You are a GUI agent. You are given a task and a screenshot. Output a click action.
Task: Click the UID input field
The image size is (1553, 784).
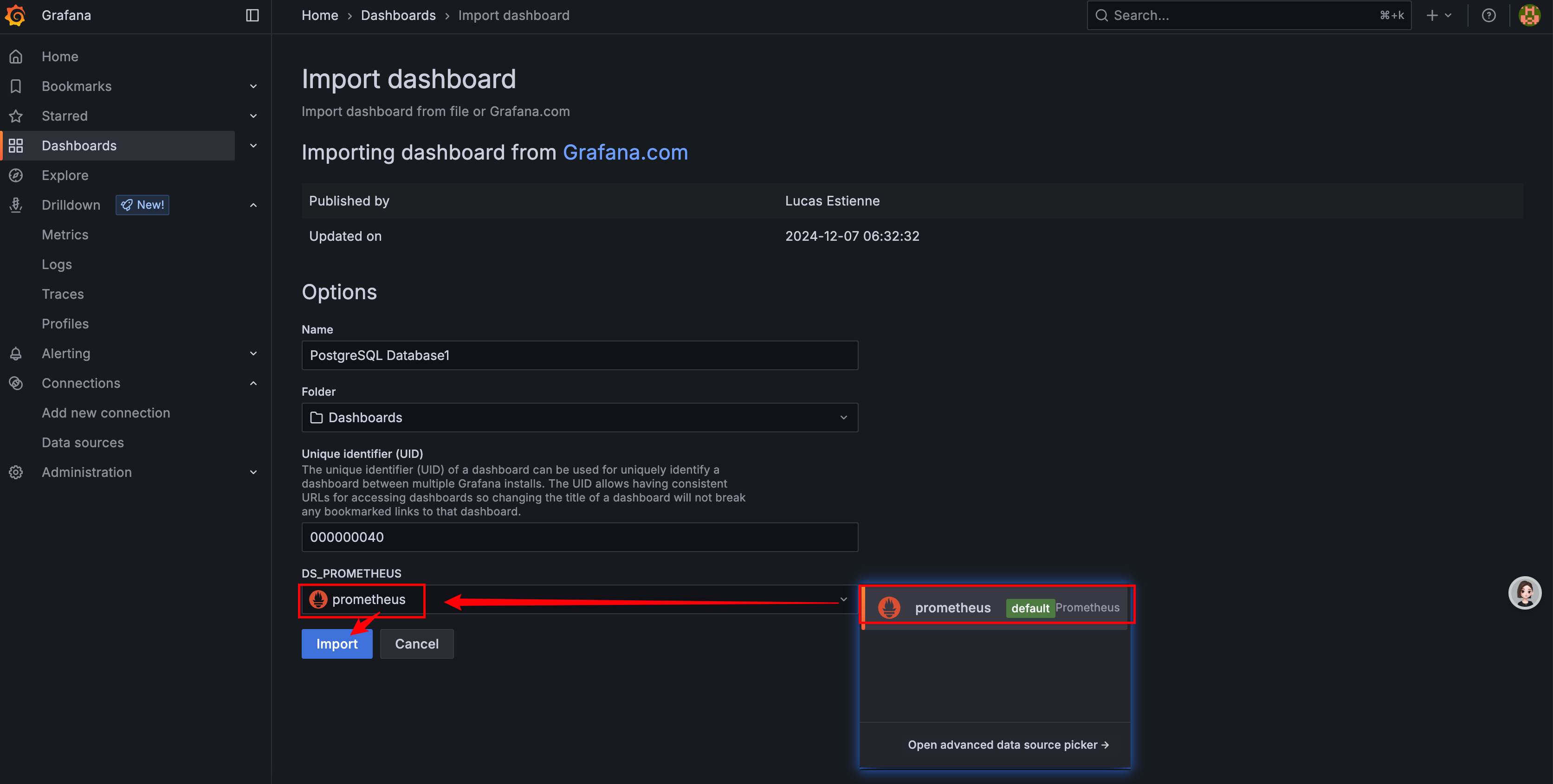579,538
